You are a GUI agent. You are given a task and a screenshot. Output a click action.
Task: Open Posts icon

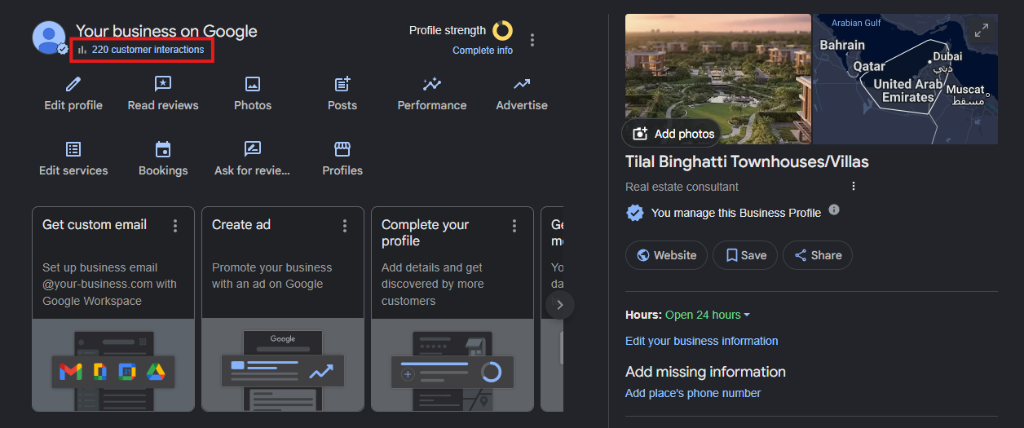342,84
